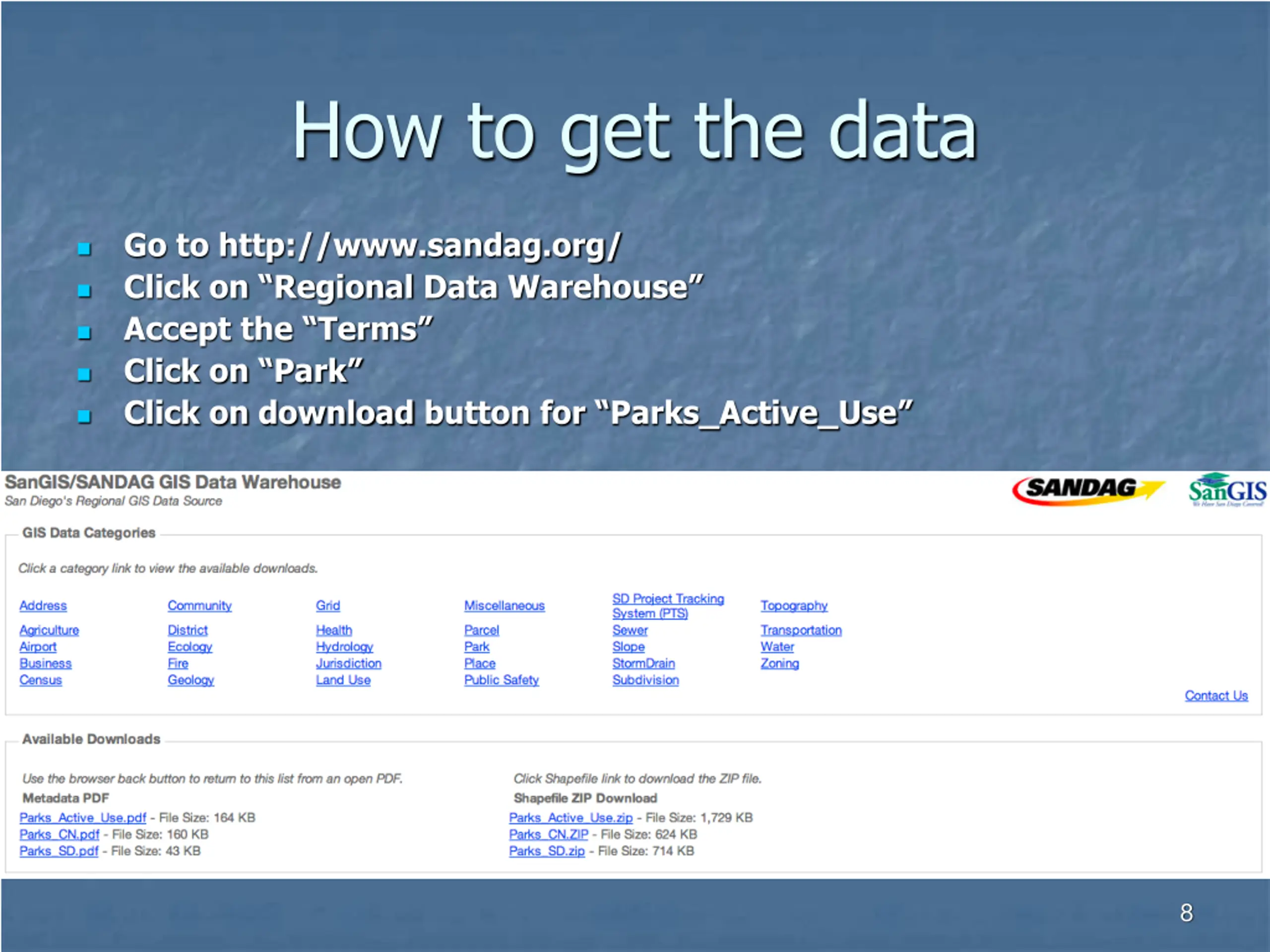
Task: Click 'Click a category link' instruction text
Action: [x=168, y=568]
